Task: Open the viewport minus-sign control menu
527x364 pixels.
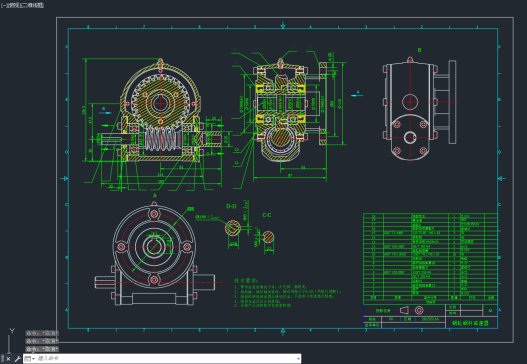Action: coord(3,5)
